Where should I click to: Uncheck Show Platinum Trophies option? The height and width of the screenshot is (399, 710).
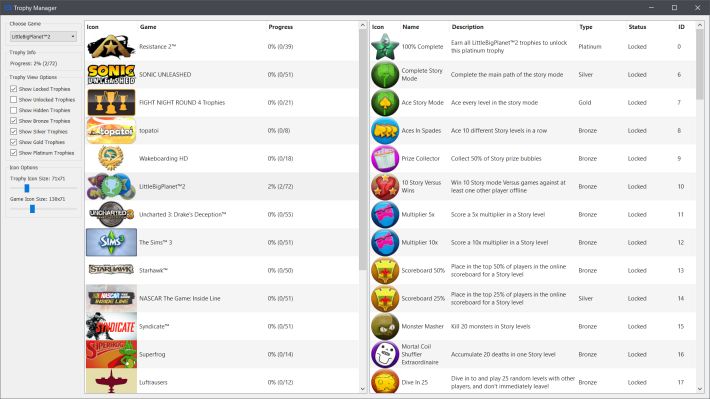[x=14, y=153]
